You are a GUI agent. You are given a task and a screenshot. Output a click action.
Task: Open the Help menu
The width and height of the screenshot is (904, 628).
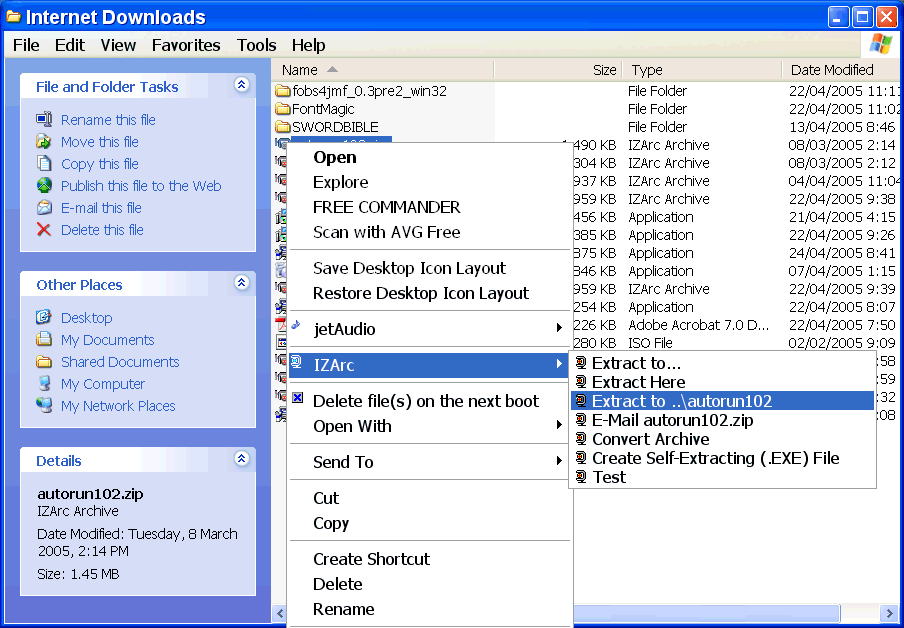point(308,45)
